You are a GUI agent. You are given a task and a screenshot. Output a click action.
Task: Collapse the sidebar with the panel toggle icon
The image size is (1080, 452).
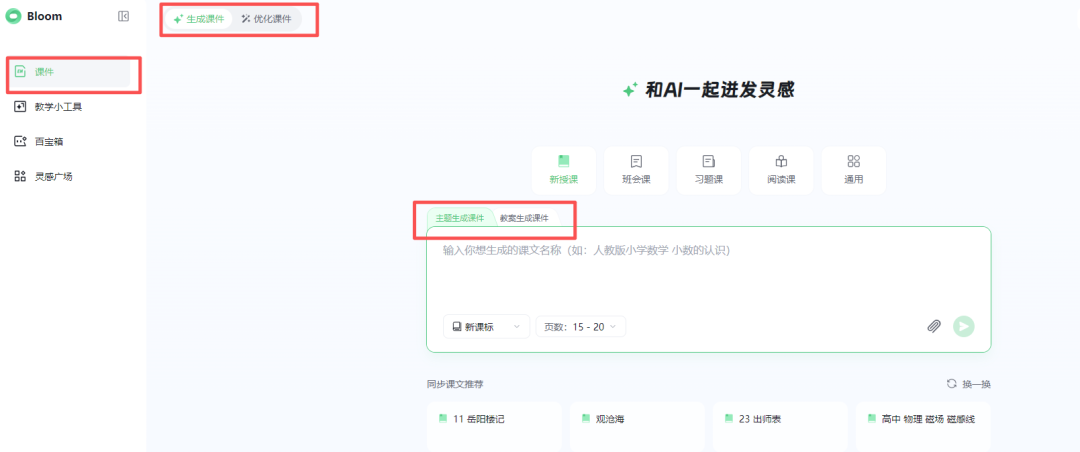click(x=123, y=17)
